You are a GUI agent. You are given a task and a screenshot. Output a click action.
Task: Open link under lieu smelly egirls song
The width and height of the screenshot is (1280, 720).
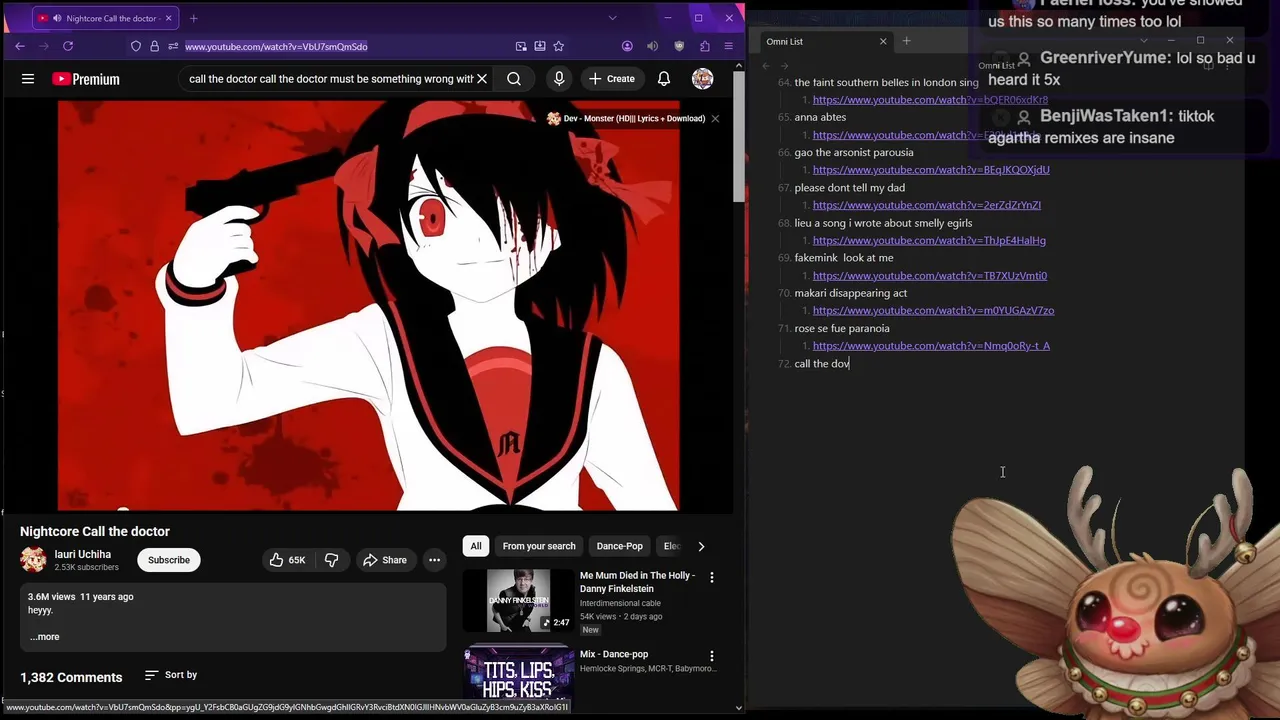929,241
